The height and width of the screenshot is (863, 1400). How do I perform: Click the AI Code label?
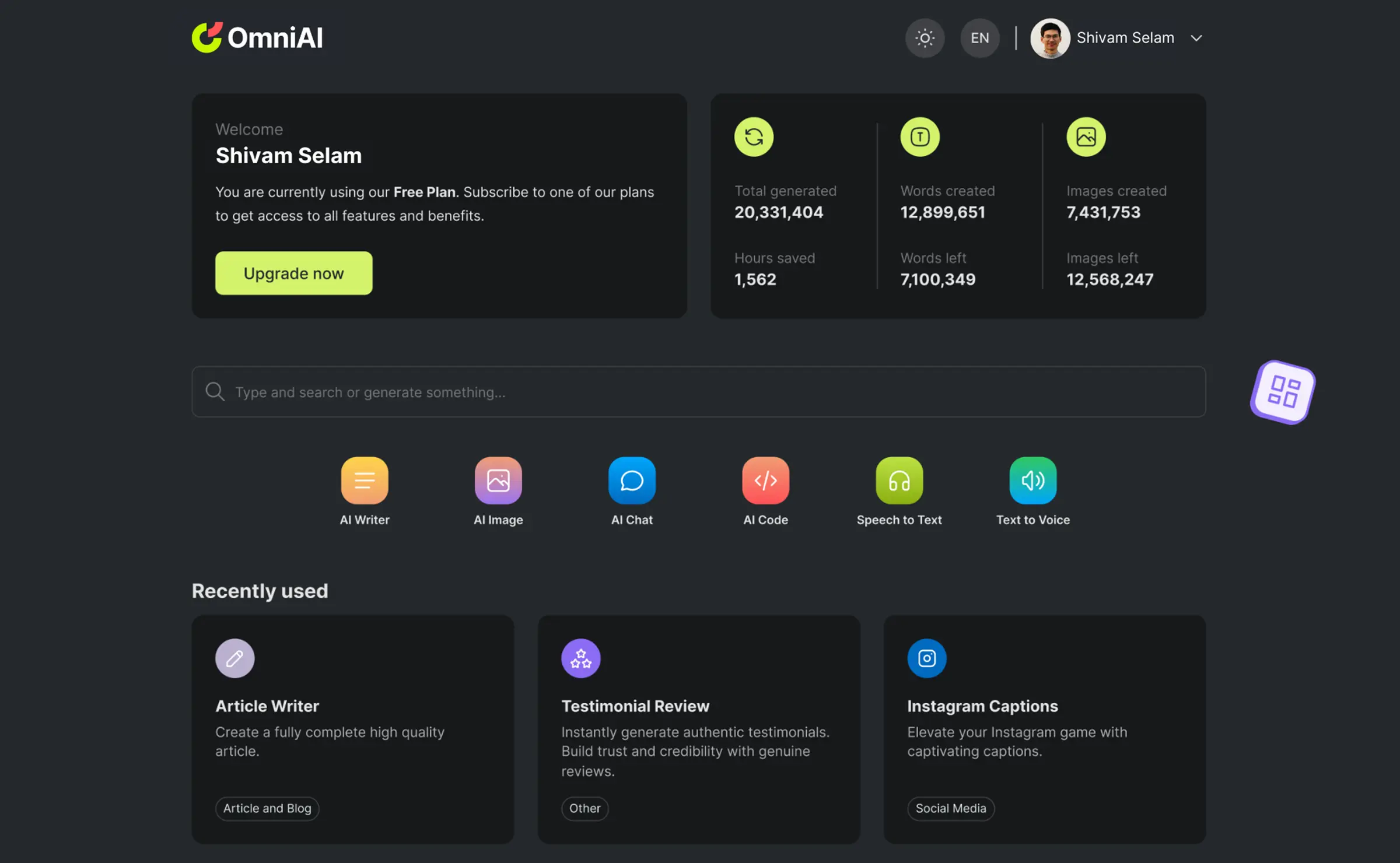click(765, 520)
